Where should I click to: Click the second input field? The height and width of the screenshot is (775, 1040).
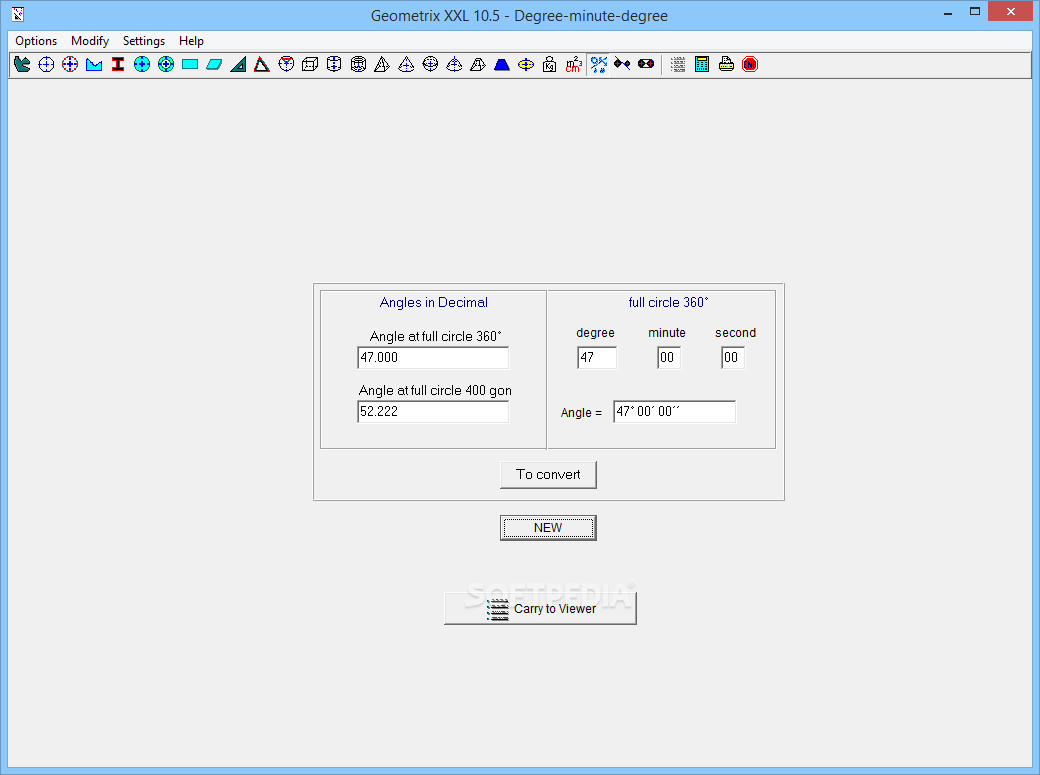point(733,358)
